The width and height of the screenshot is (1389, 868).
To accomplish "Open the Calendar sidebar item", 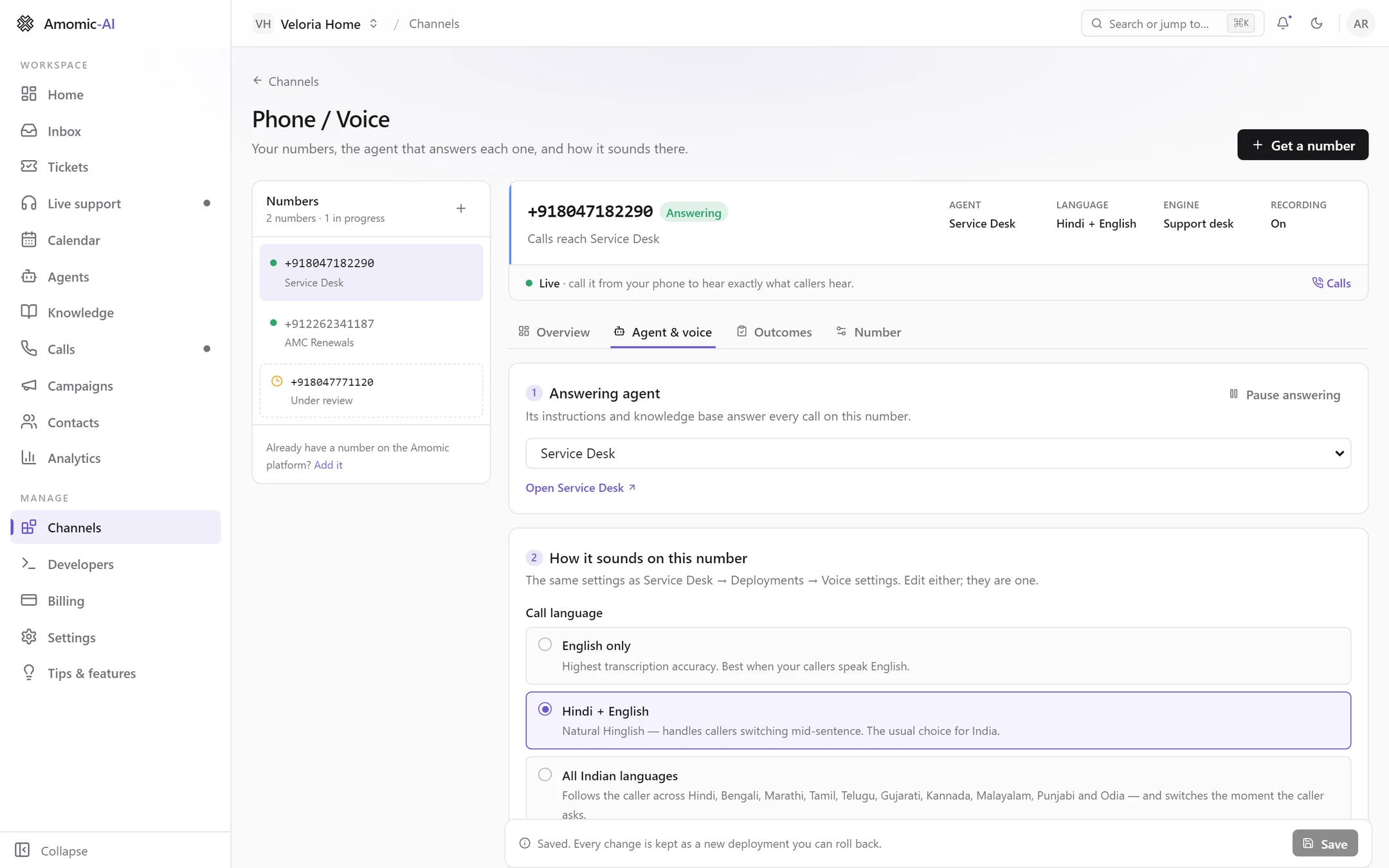I will (x=116, y=240).
